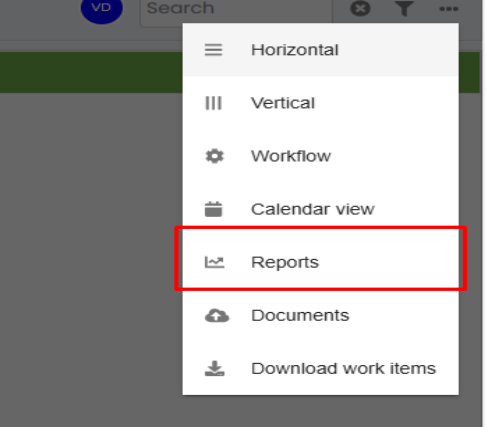Viewport: 486px width, 427px height.
Task: Switch to the Vertical layout
Action: tap(321, 103)
